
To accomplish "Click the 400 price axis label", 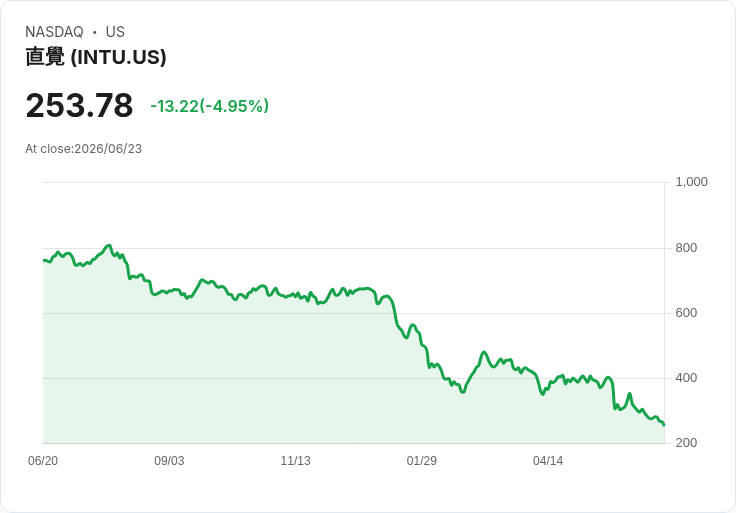I will pyautogui.click(x=686, y=378).
